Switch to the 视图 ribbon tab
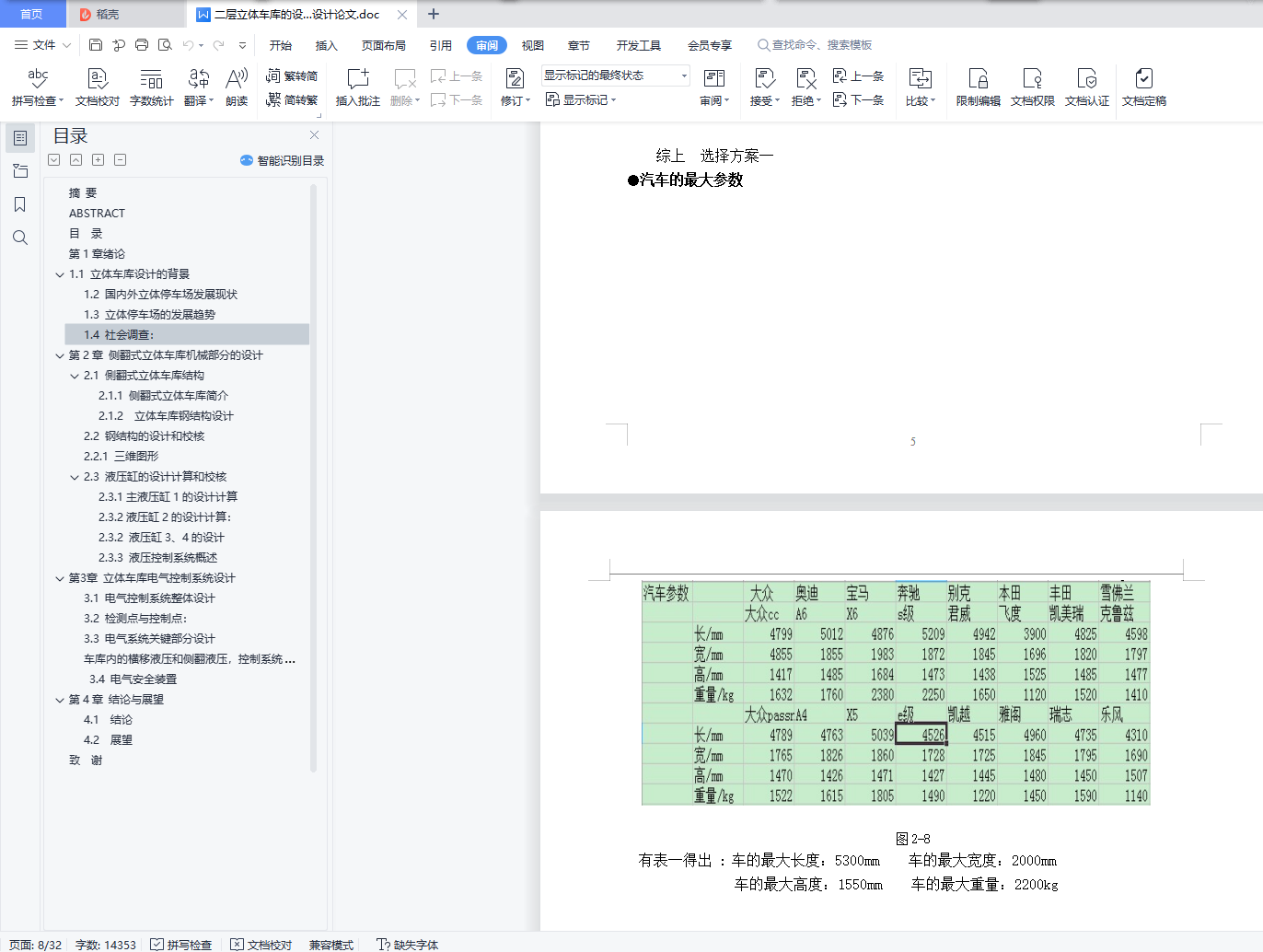Viewport: 1263px width, 952px height. 533,45
